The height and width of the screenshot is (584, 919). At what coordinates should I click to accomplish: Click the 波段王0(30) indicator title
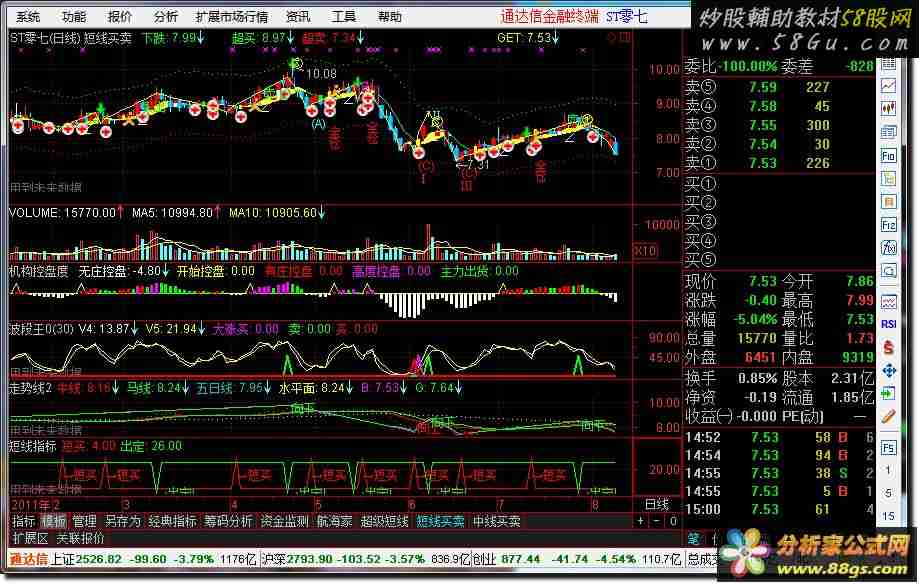coord(41,329)
